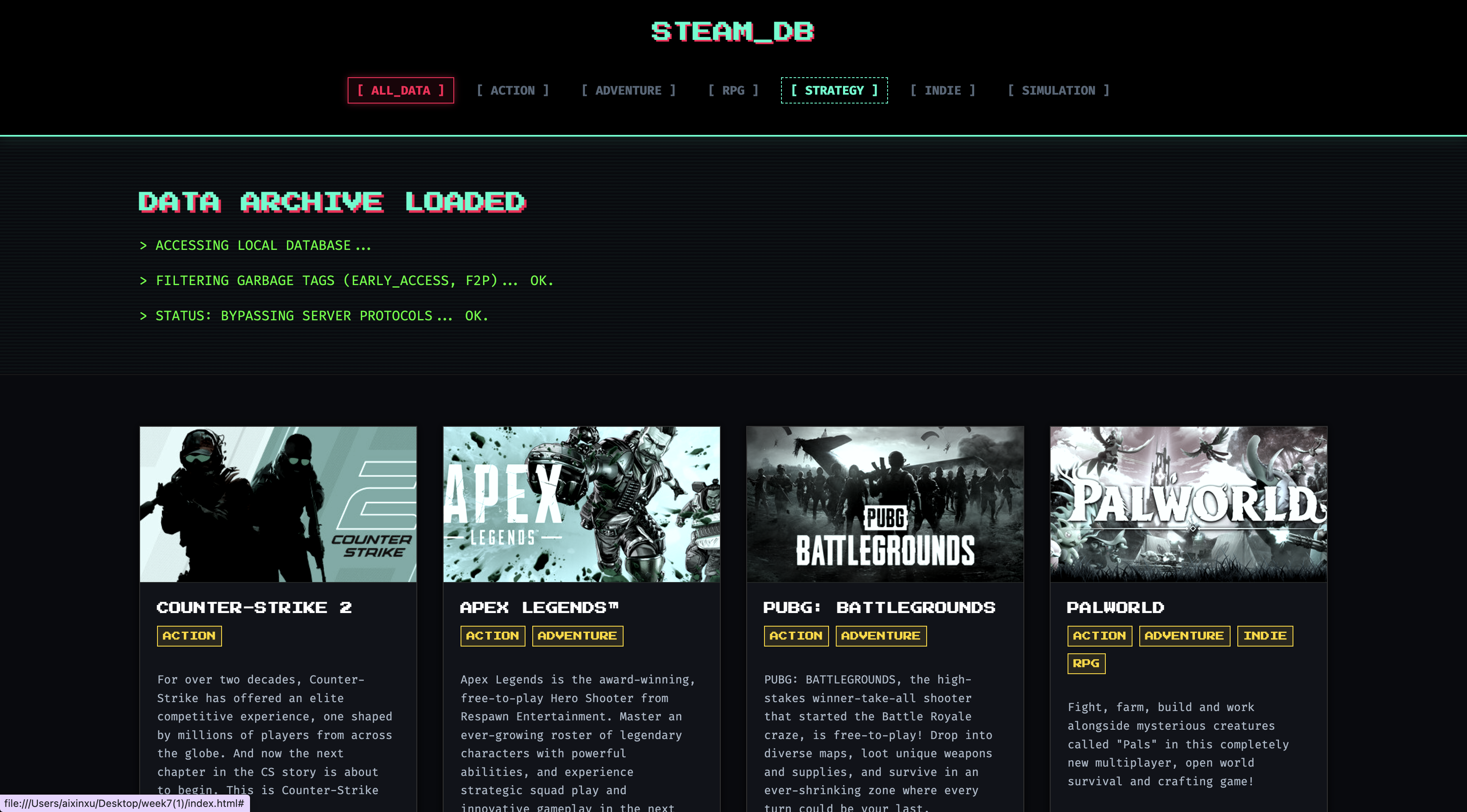The height and width of the screenshot is (812, 1467).
Task: Choose the STRATEGY filter
Action: pyautogui.click(x=834, y=90)
